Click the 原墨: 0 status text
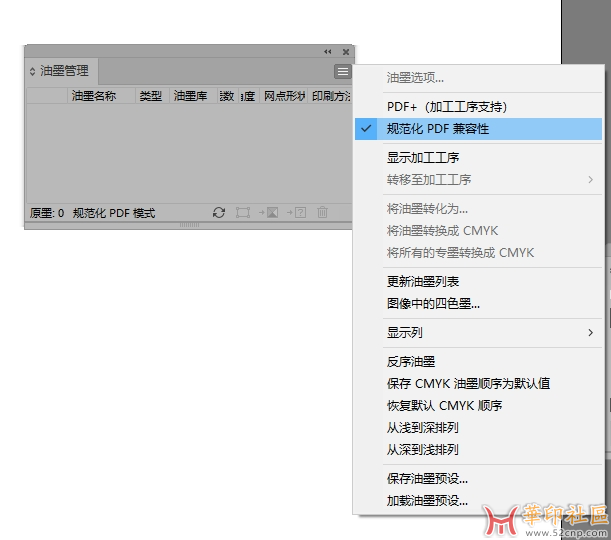Screen dimensions: 611x540 coord(47,213)
